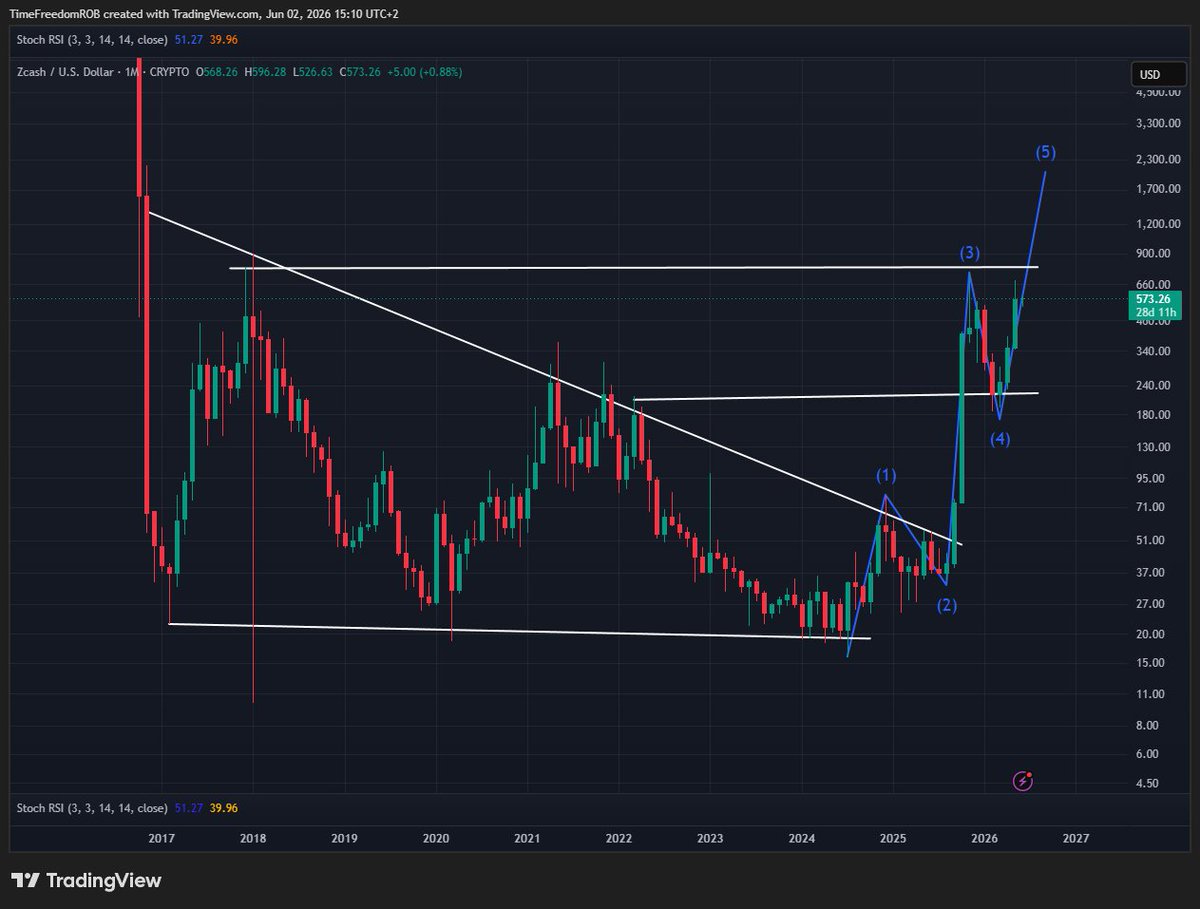Open the USD currency selector
Screen dimensions: 1200x909
(1159, 74)
